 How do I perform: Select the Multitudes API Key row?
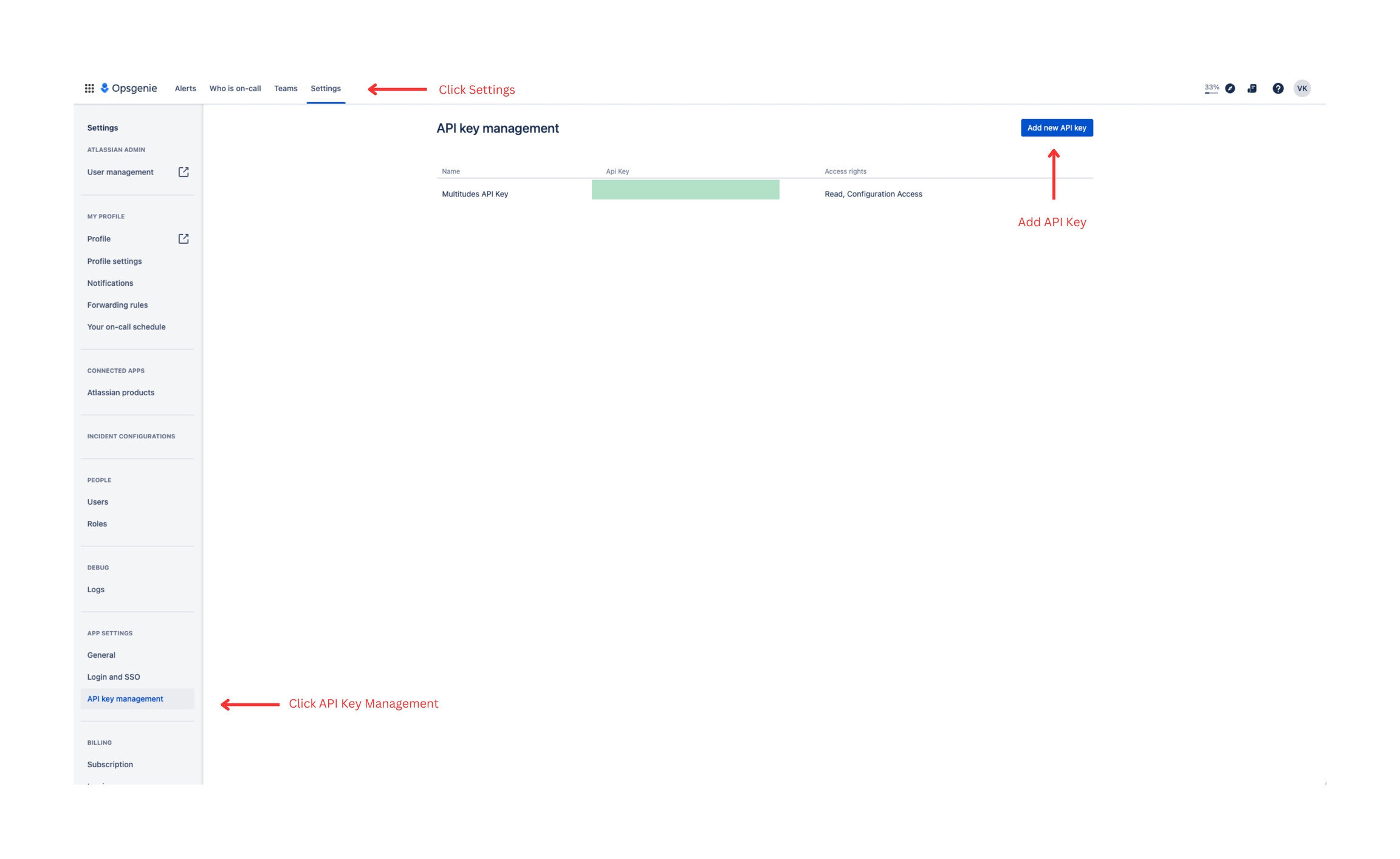click(475, 194)
